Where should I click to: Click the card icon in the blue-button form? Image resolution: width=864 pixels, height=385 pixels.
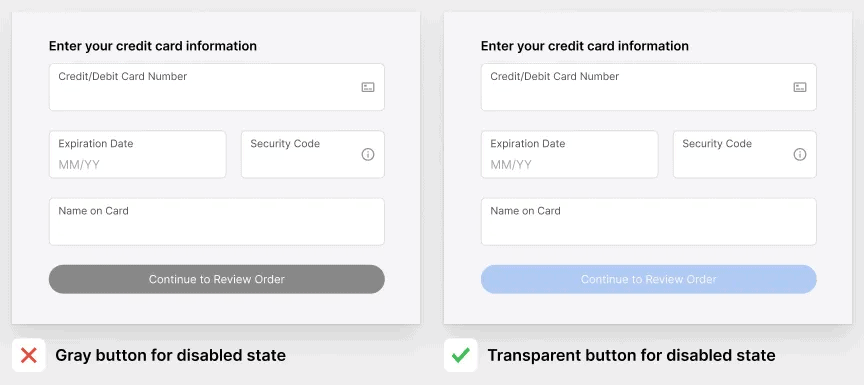[x=800, y=87]
